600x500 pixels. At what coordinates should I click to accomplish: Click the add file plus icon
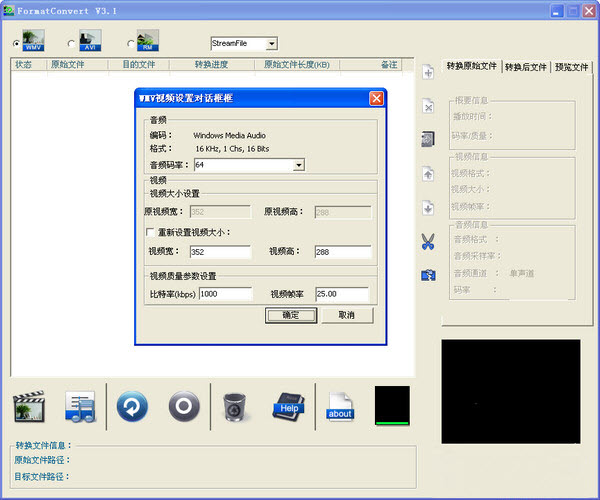coord(428,72)
